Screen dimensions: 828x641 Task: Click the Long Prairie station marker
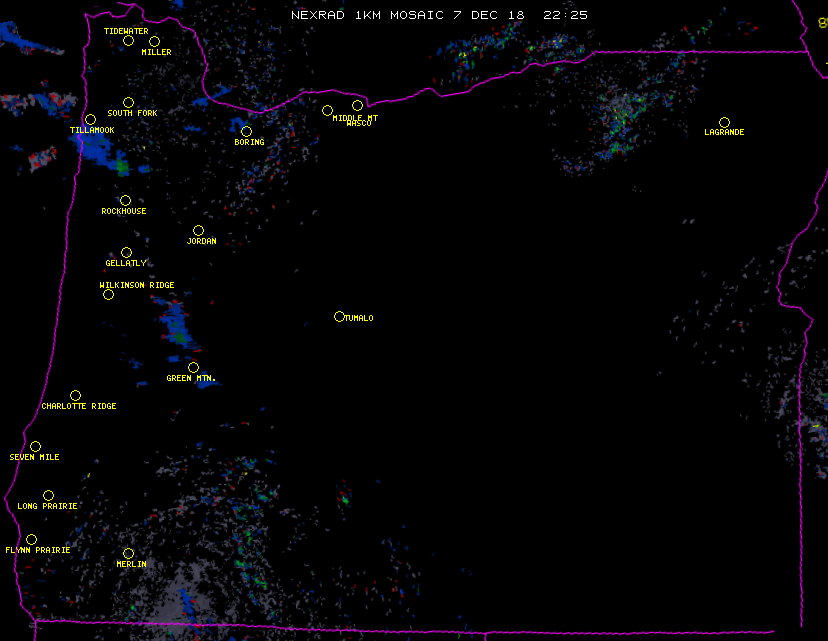48,495
